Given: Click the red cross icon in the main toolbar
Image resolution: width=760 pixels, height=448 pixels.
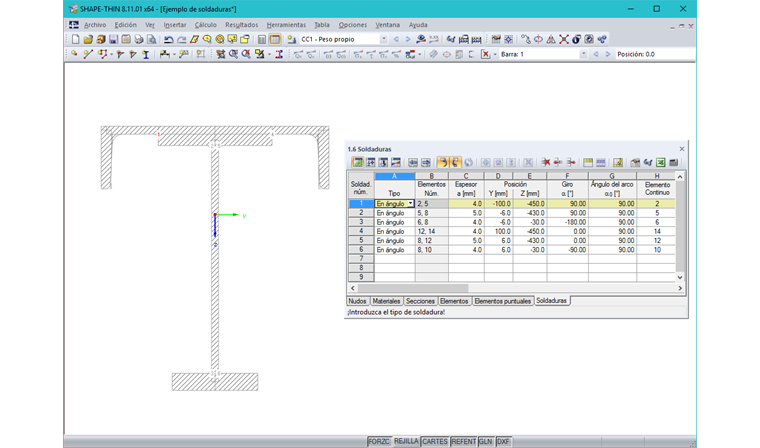Looking at the screenshot, I should coord(563,39).
